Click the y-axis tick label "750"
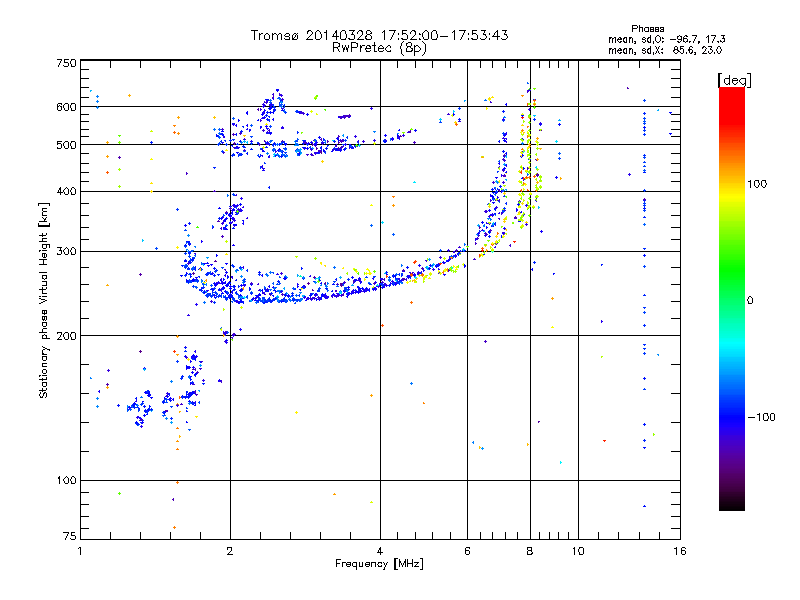This screenshot has width=800, height=600. coord(66,63)
